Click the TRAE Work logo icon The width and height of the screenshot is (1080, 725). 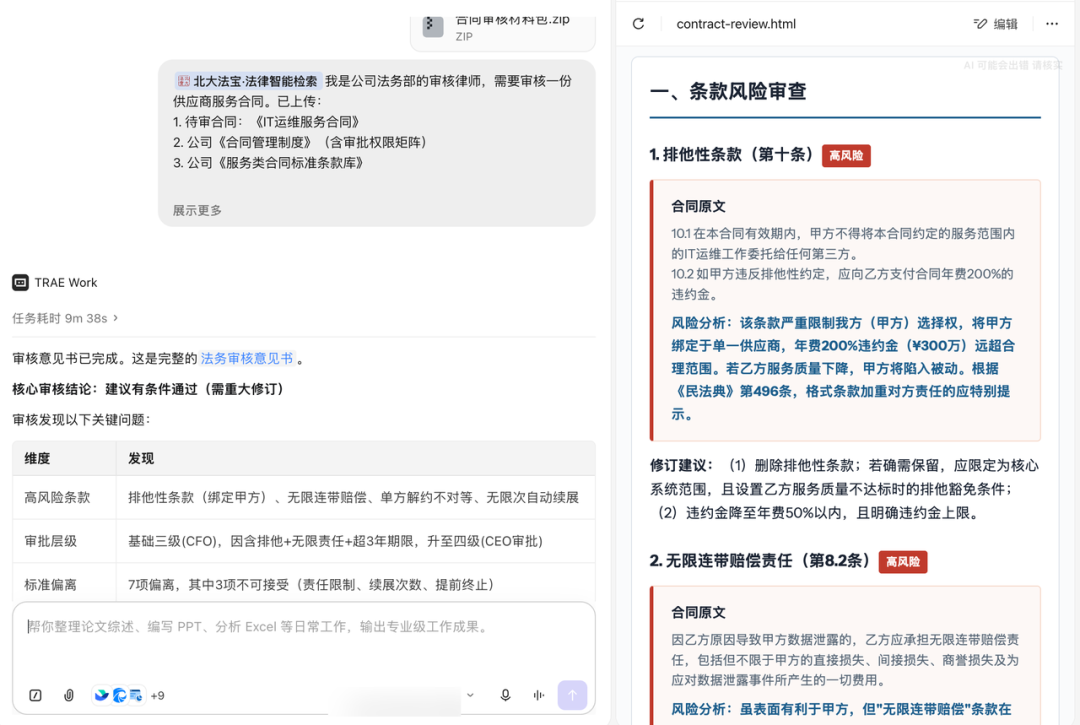(x=21, y=282)
